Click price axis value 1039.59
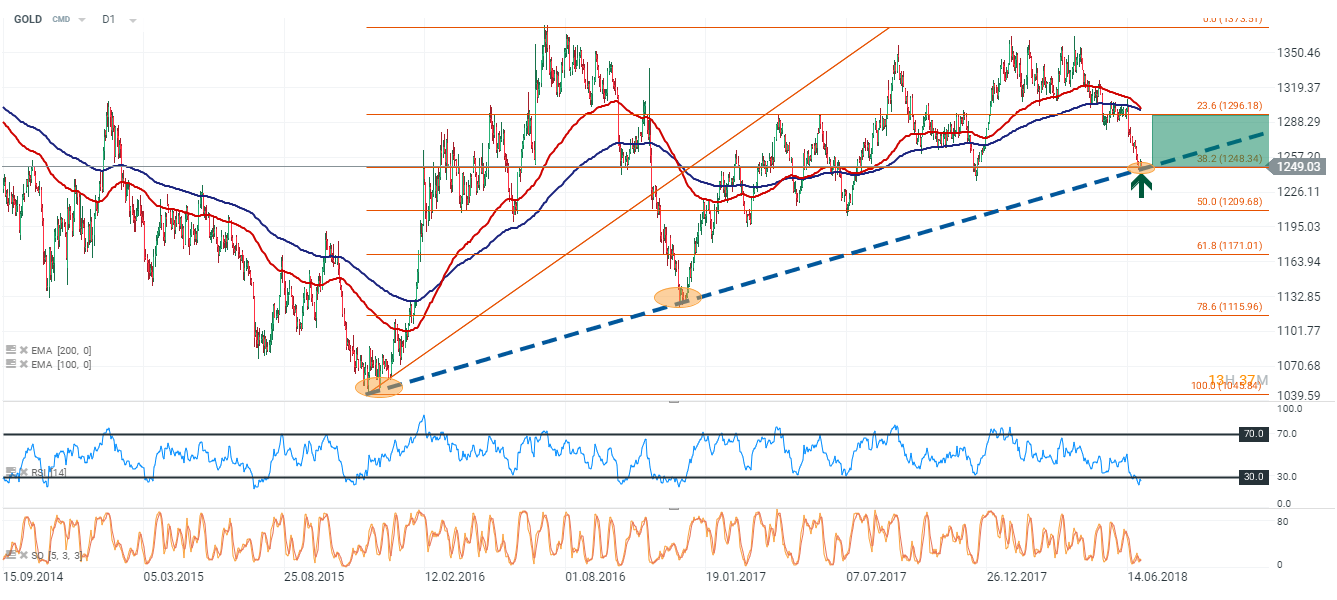The height and width of the screenshot is (600, 1337). [1298, 395]
